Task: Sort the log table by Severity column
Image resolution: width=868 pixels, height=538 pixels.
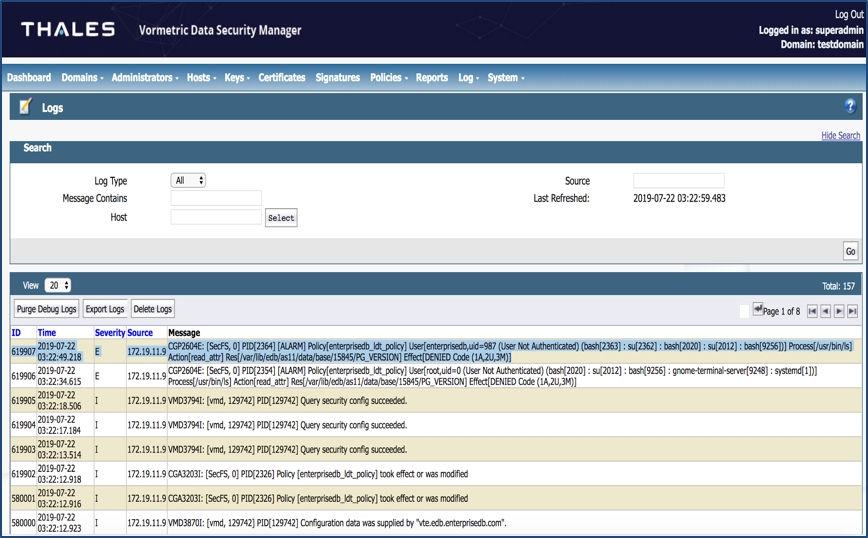Action: tap(110, 332)
